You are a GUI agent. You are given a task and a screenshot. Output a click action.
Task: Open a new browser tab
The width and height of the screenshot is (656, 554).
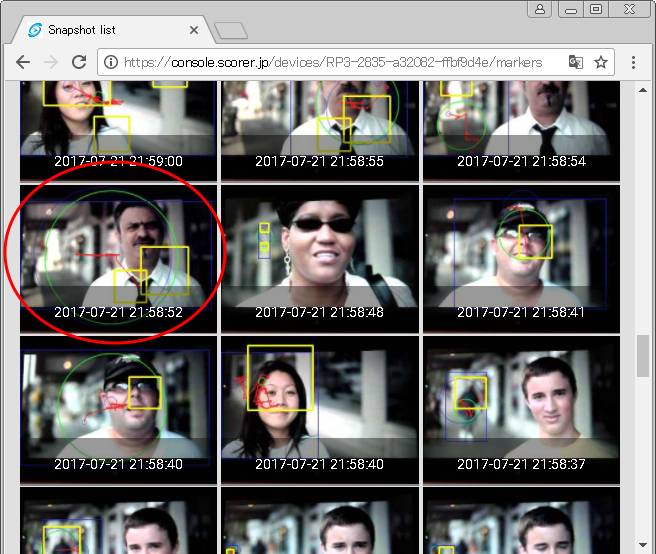pyautogui.click(x=231, y=31)
